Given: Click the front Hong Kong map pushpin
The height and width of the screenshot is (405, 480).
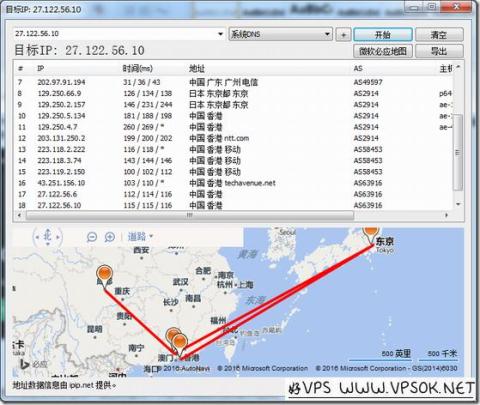Looking at the screenshot, I should pyautogui.click(x=180, y=345).
